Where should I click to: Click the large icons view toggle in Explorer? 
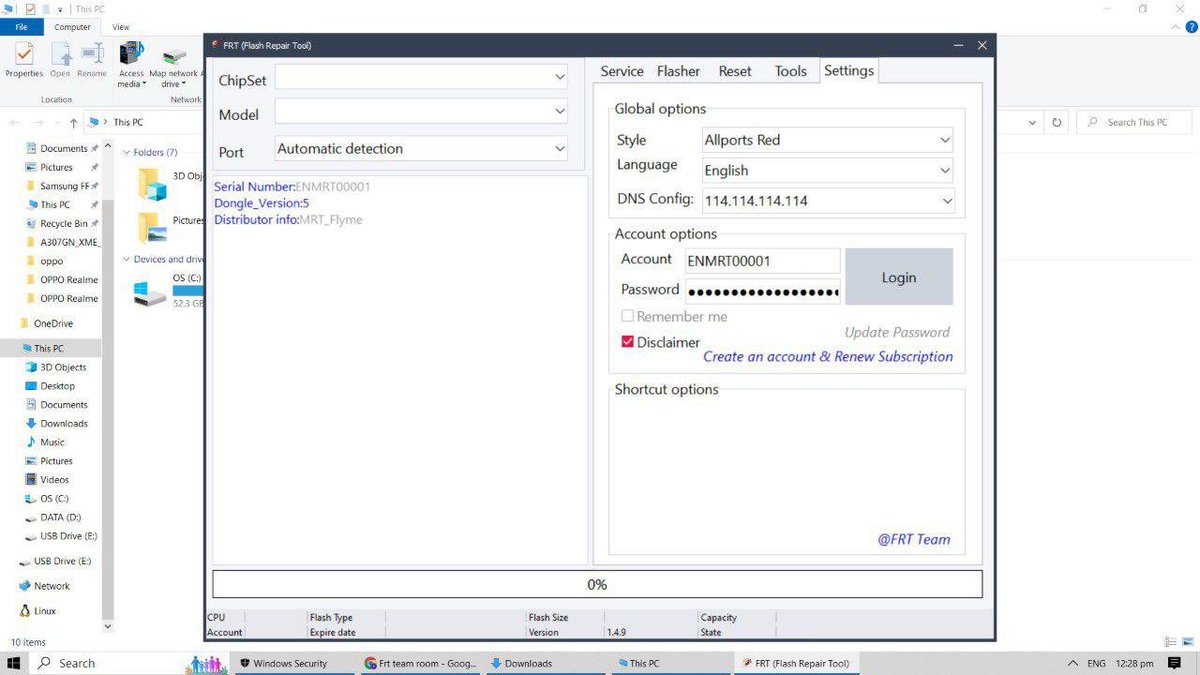pos(1187,642)
